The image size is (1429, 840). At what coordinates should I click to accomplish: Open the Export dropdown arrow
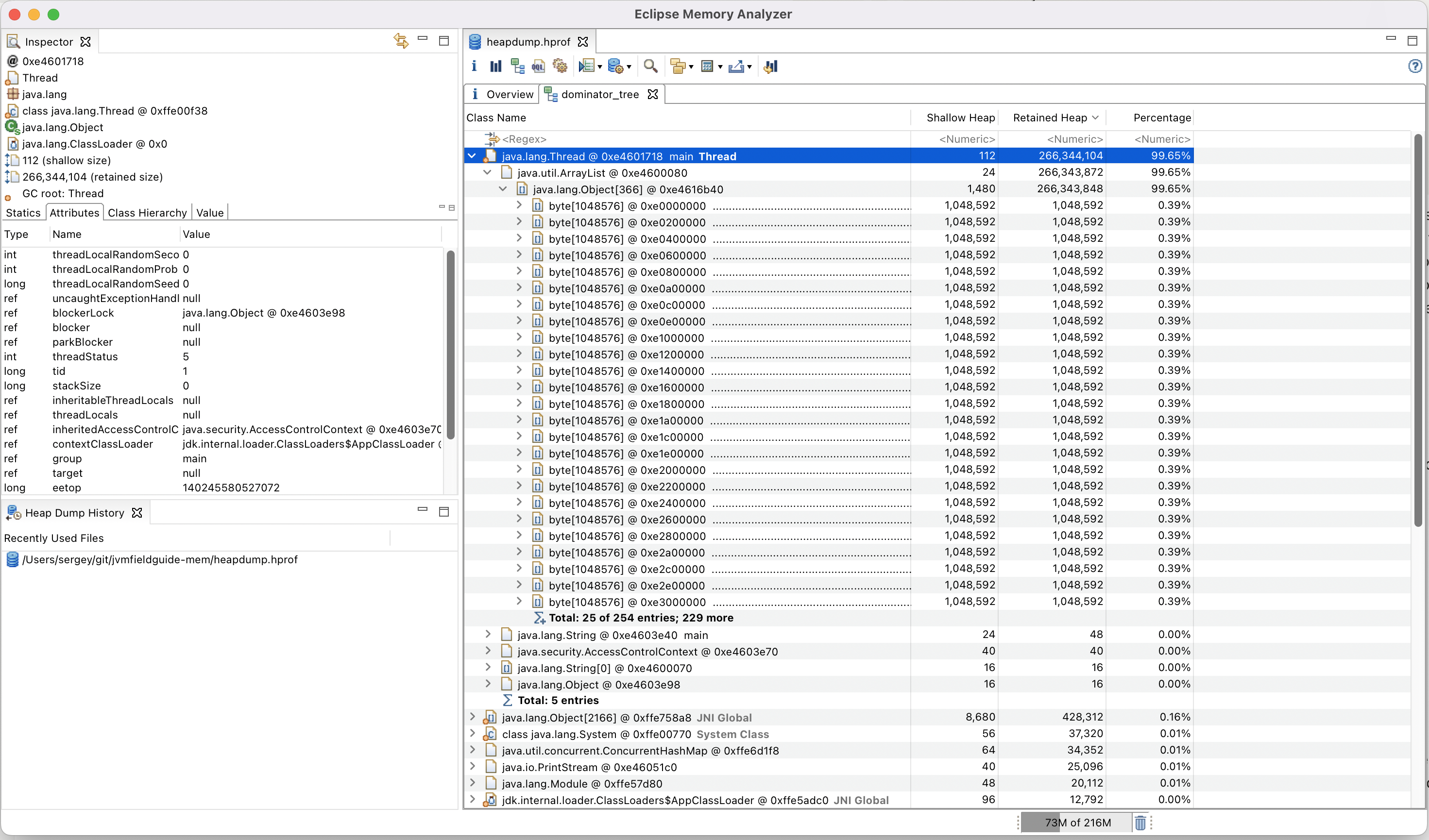point(749,67)
